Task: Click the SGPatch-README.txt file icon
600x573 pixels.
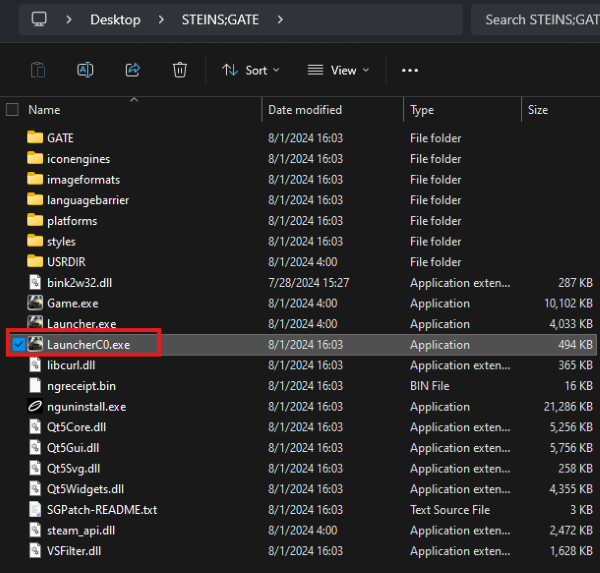Action: coord(35,509)
